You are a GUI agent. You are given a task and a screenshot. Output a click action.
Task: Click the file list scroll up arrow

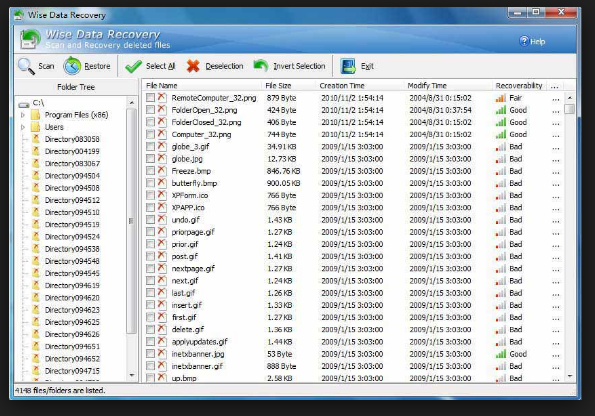569,98
